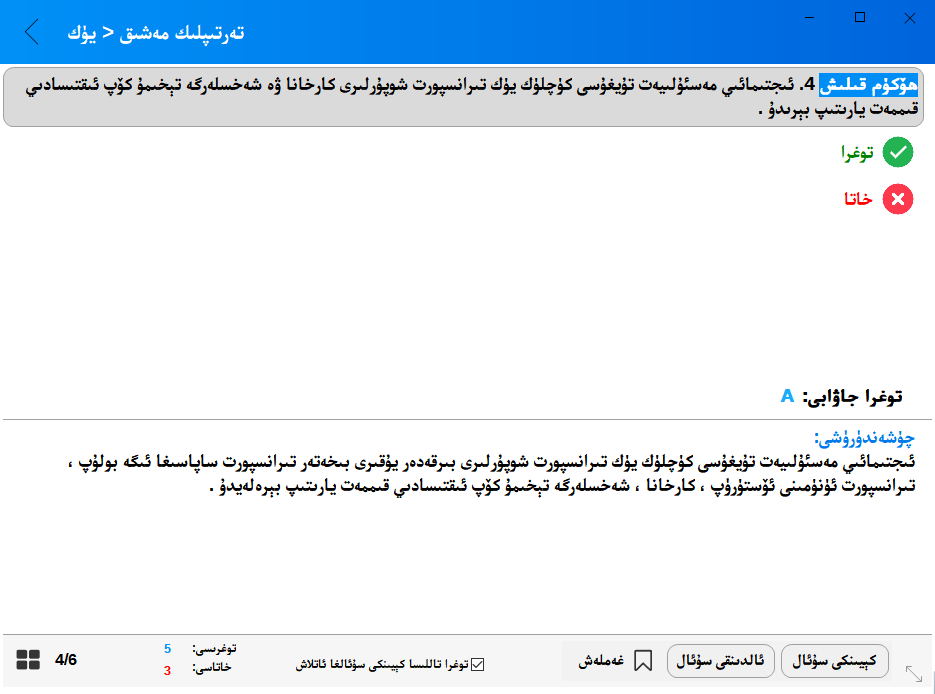
Task: Toggle the auto-advance on correct answer checkbox
Action: 477,664
